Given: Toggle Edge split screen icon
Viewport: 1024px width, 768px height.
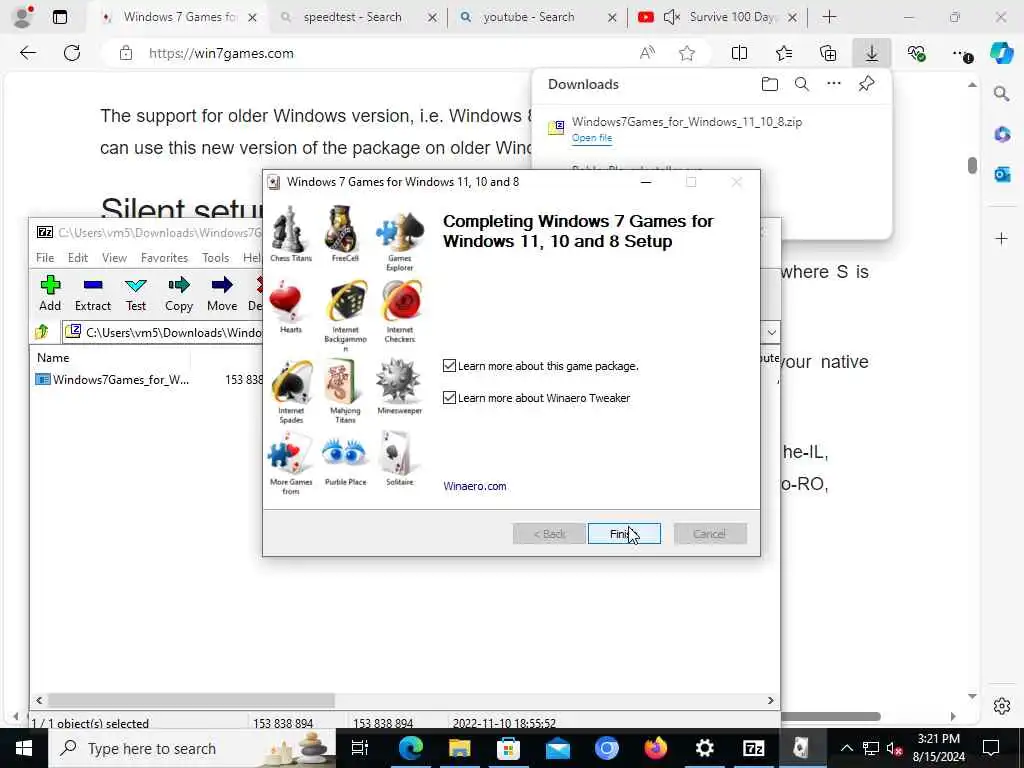Looking at the screenshot, I should 739,53.
